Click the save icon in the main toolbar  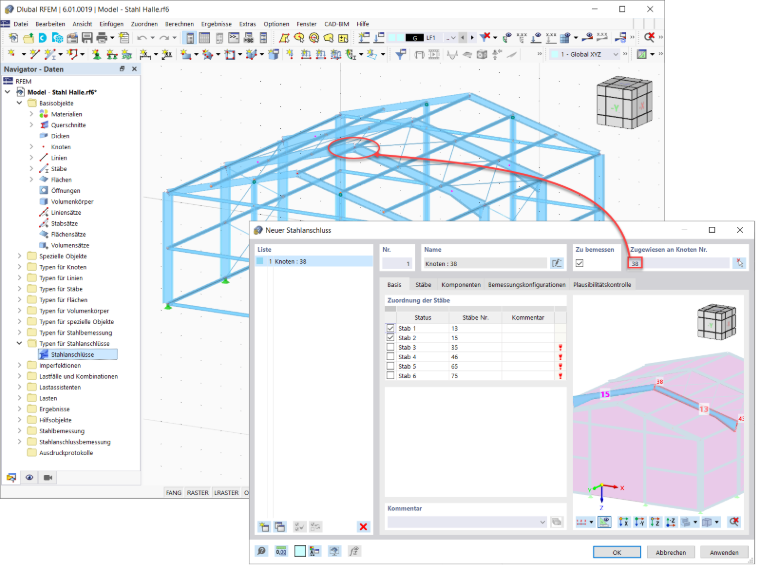(x=87, y=38)
